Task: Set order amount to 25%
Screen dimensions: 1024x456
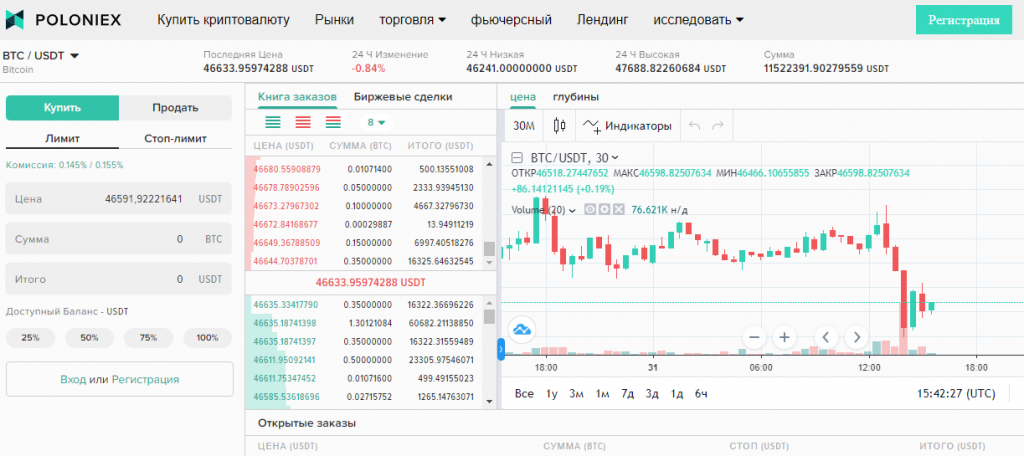Action: pyautogui.click(x=30, y=338)
